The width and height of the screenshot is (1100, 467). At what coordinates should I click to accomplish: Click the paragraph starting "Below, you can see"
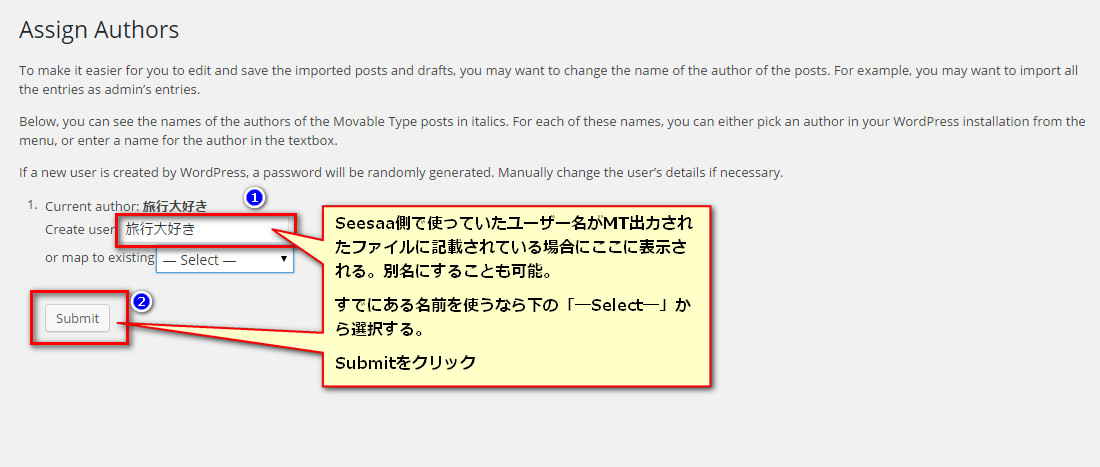(x=552, y=131)
